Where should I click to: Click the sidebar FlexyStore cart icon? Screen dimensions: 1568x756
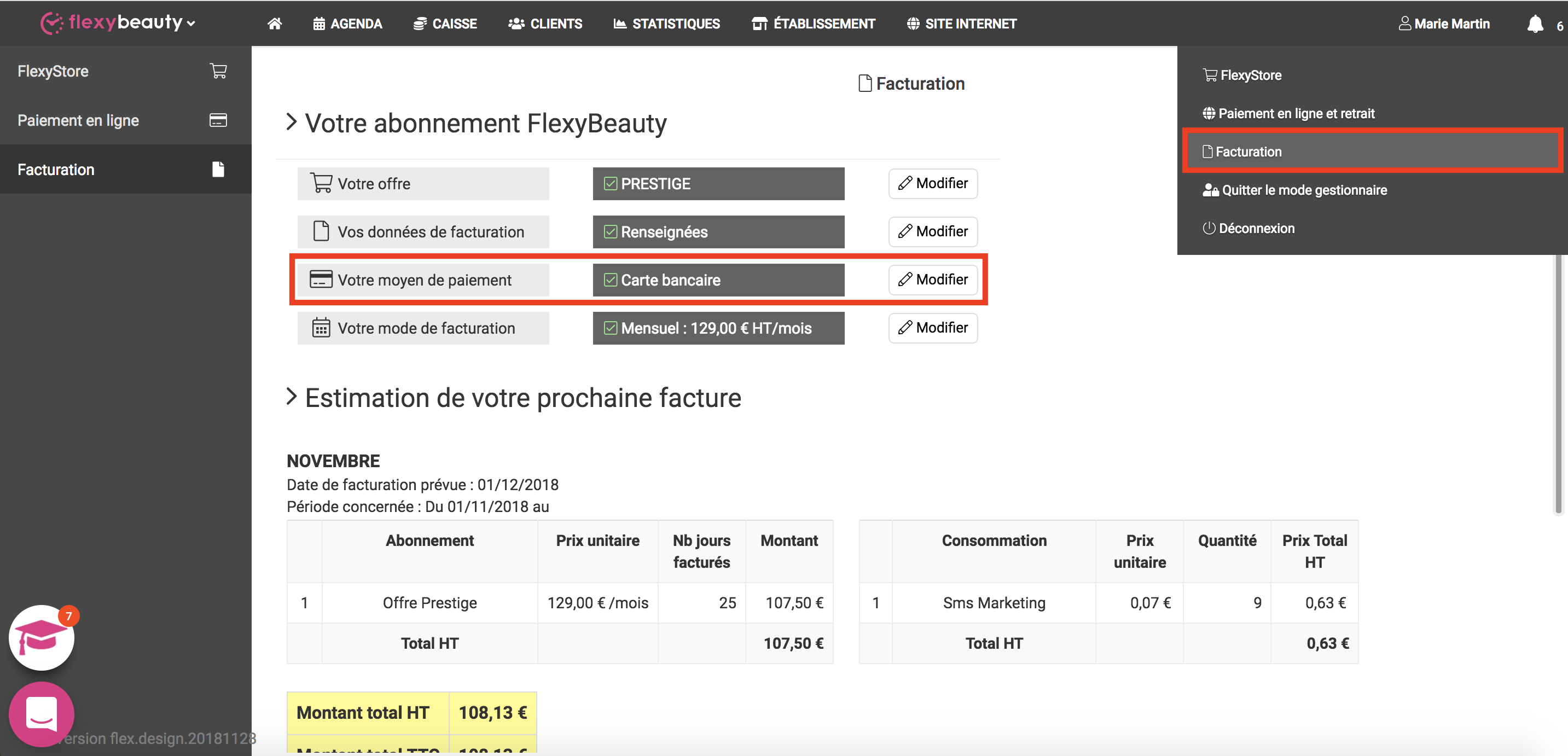tap(218, 71)
